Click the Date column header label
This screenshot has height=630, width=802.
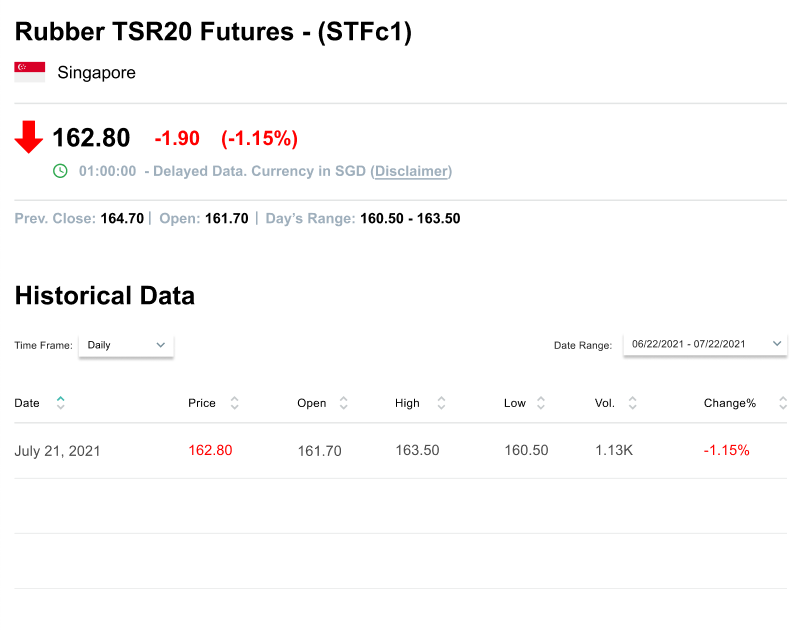(27, 403)
